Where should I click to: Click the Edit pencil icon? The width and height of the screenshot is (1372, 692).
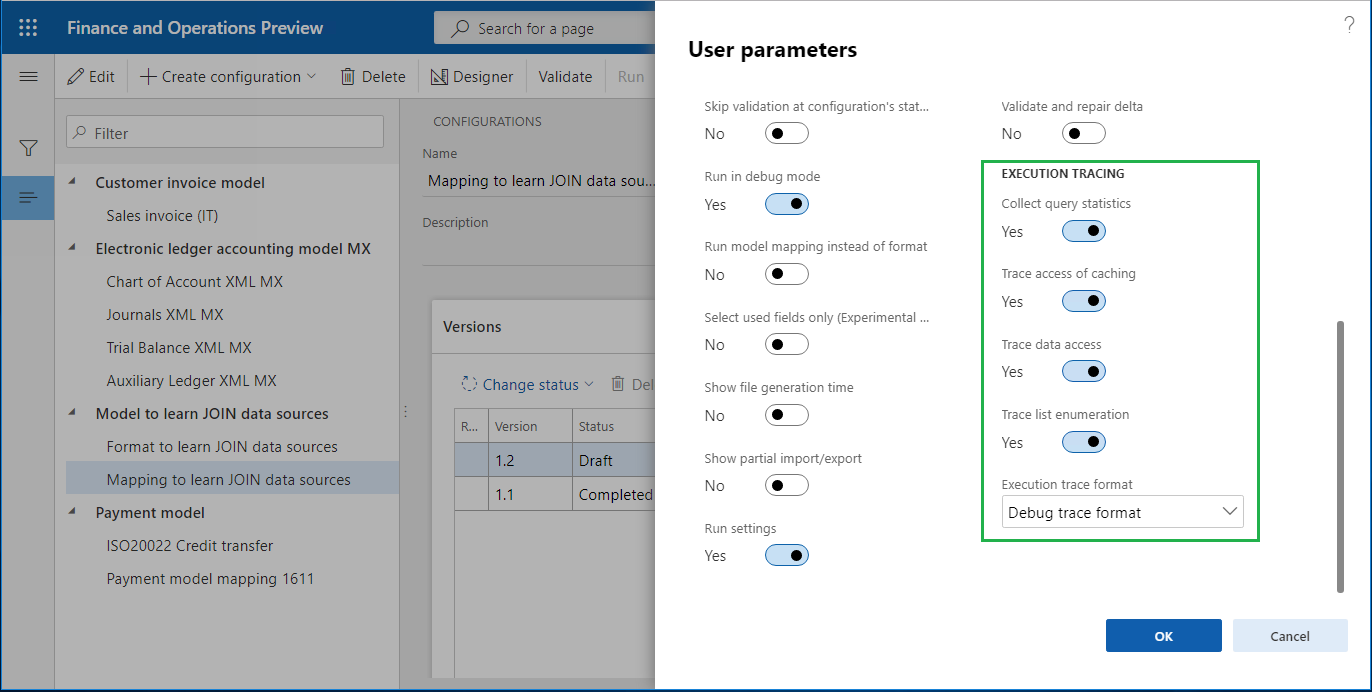point(76,76)
